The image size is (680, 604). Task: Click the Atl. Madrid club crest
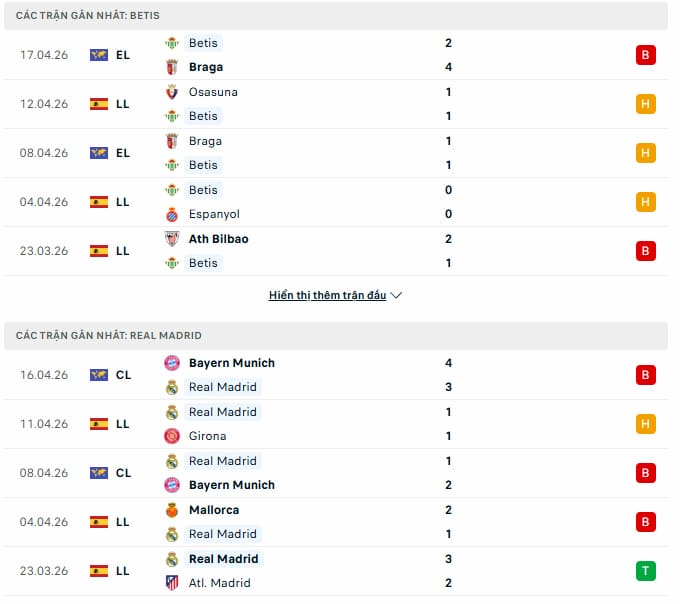(172, 583)
